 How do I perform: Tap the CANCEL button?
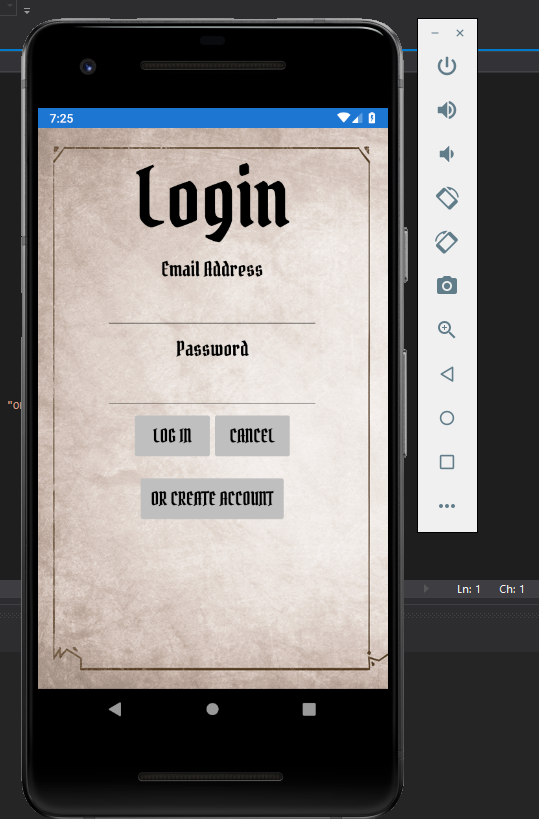click(252, 436)
